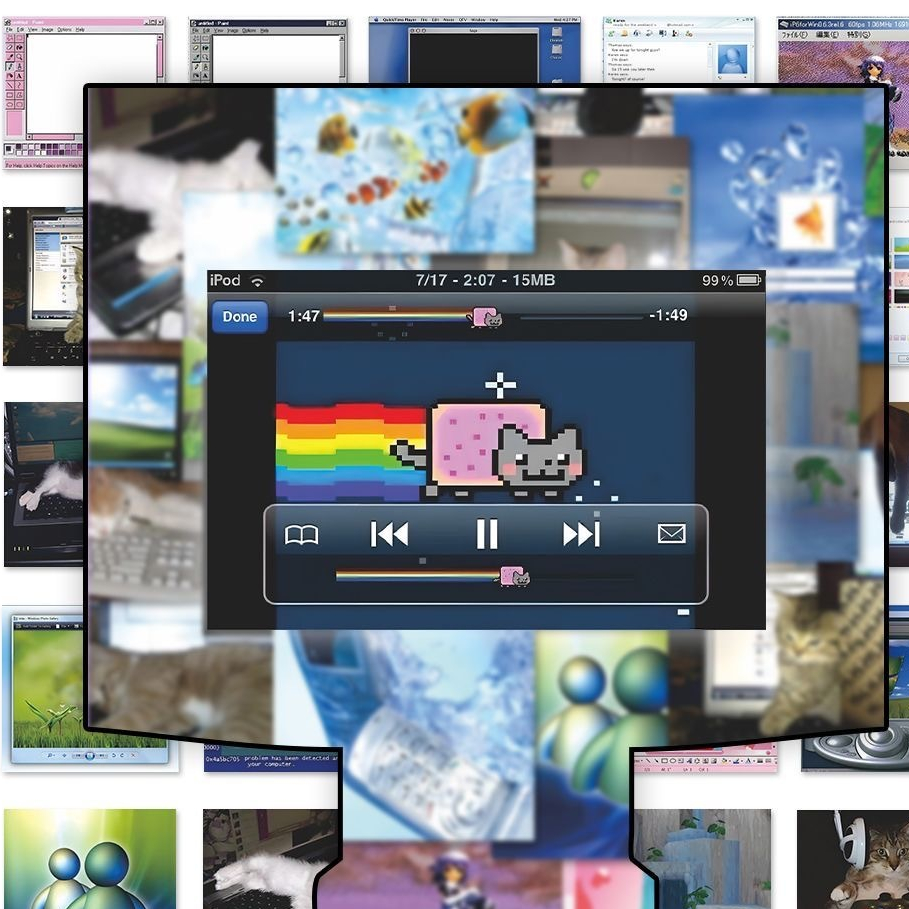Open 編集(E) menu in iP6 window
909x909 pixels.
tap(827, 34)
